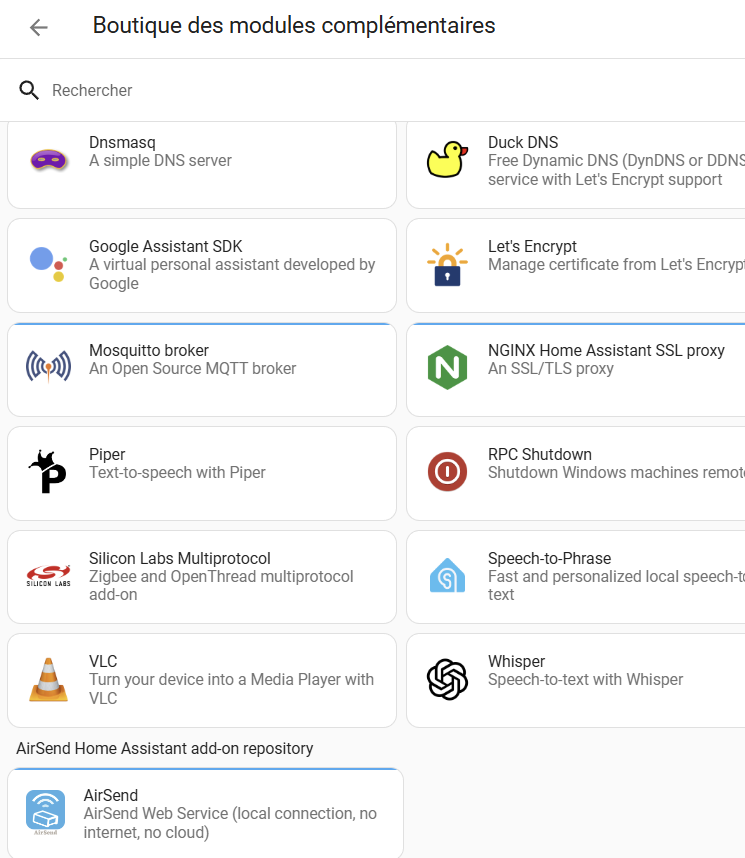745x858 pixels.
Task: Click the Whisper OpenAI knot icon
Action: pos(447,679)
